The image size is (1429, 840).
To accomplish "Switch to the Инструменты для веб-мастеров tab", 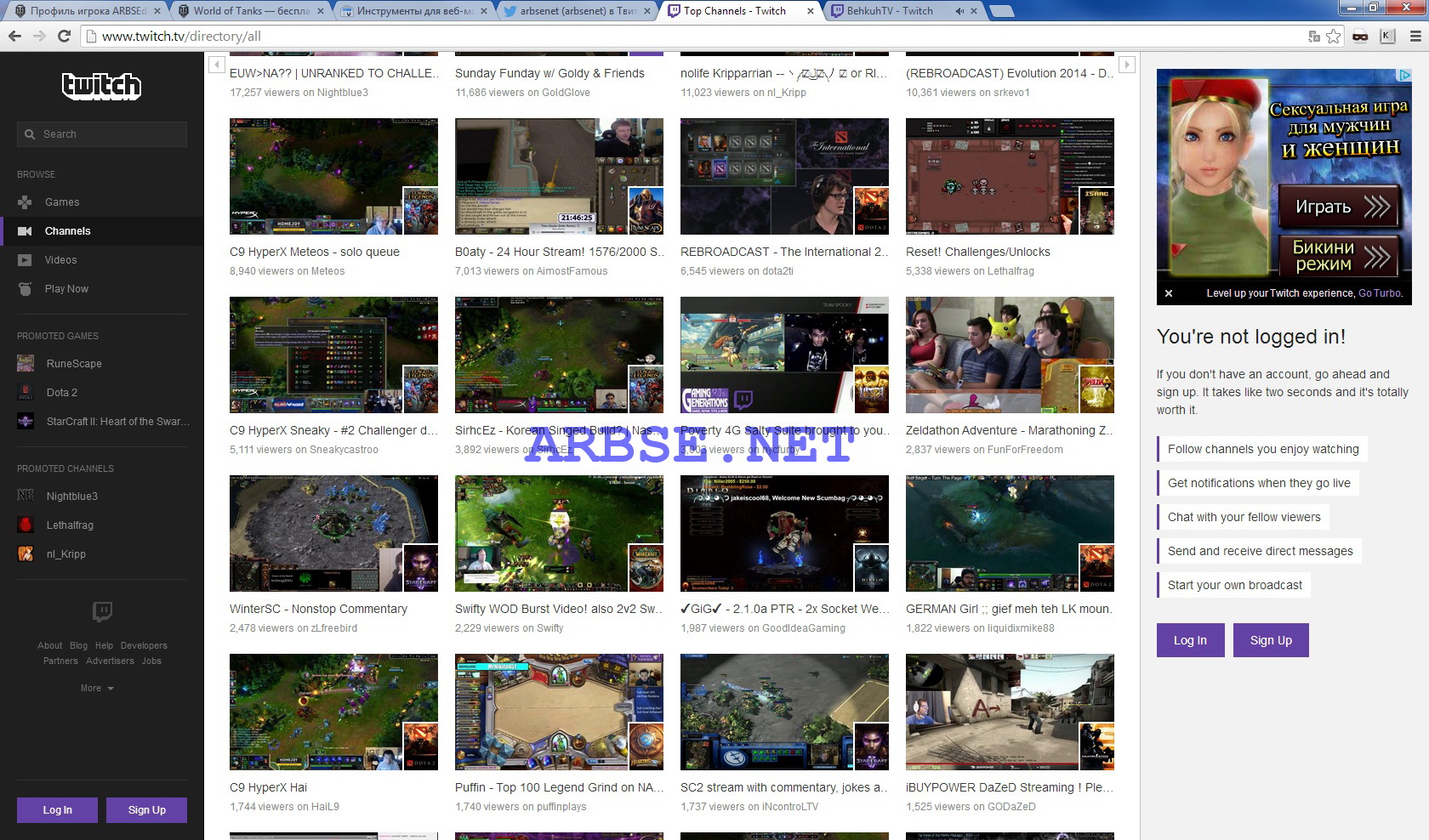I will tap(415, 11).
